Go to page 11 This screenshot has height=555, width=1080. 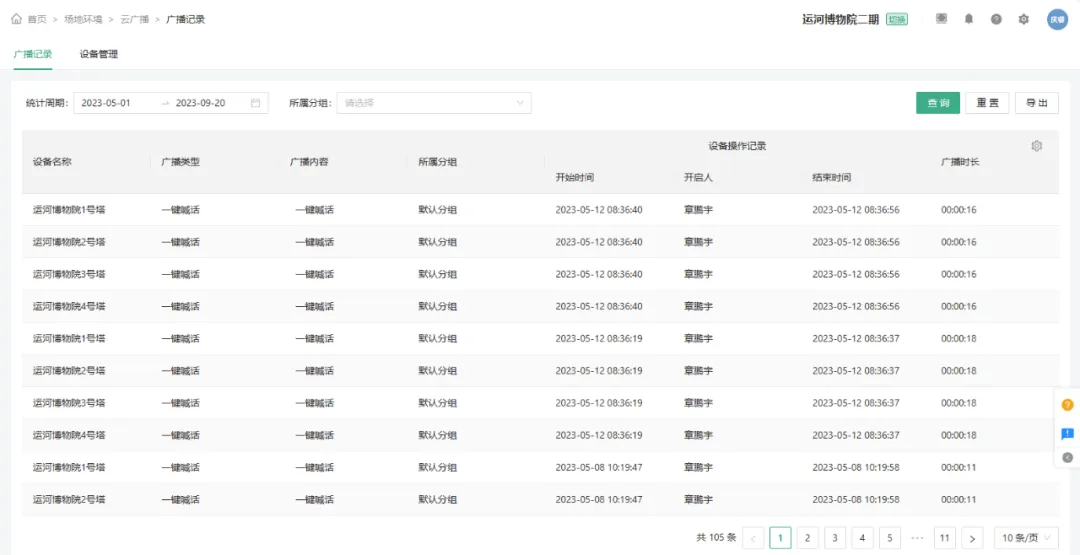pyautogui.click(x=945, y=538)
